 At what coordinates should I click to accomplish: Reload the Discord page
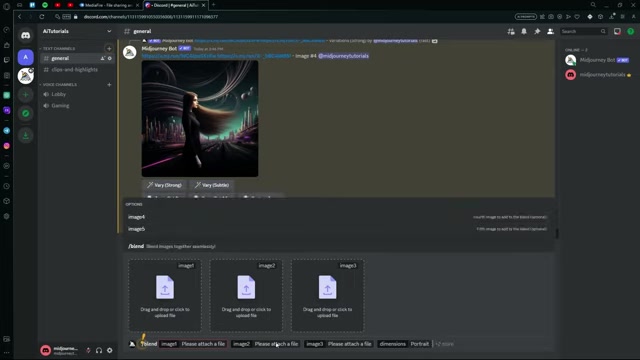(x=42, y=17)
